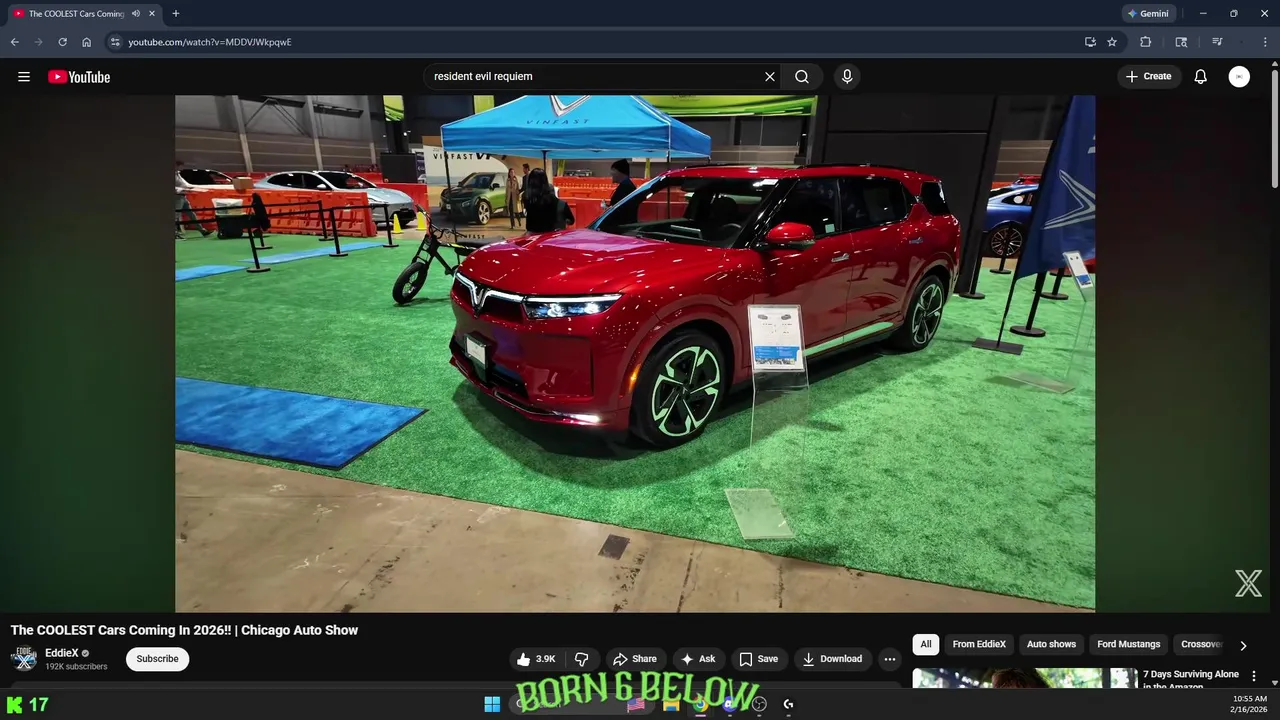Click the video title text
The width and height of the screenshot is (1280, 720).
pyautogui.click(x=184, y=630)
